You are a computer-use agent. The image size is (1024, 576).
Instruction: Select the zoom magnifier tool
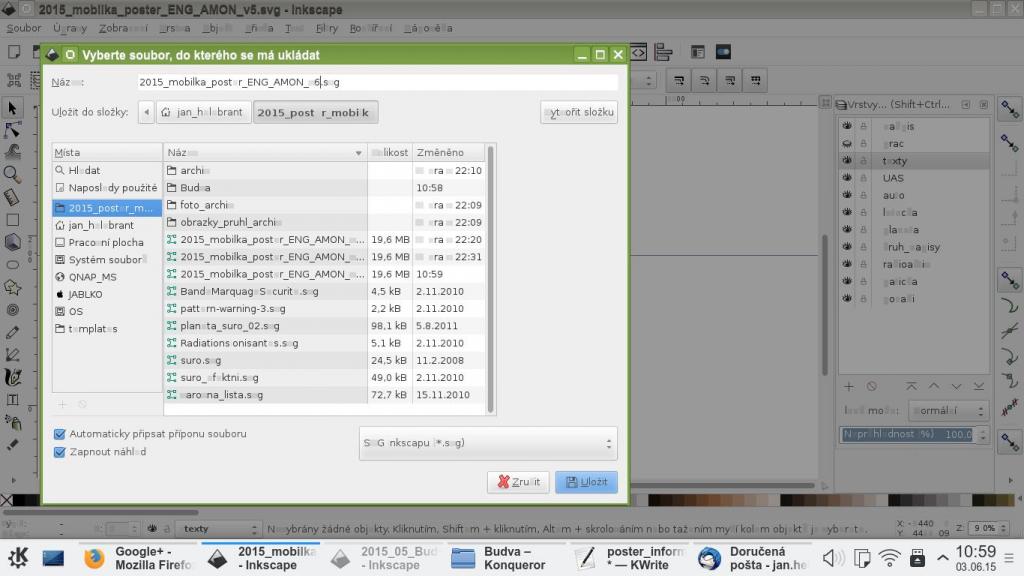12,174
